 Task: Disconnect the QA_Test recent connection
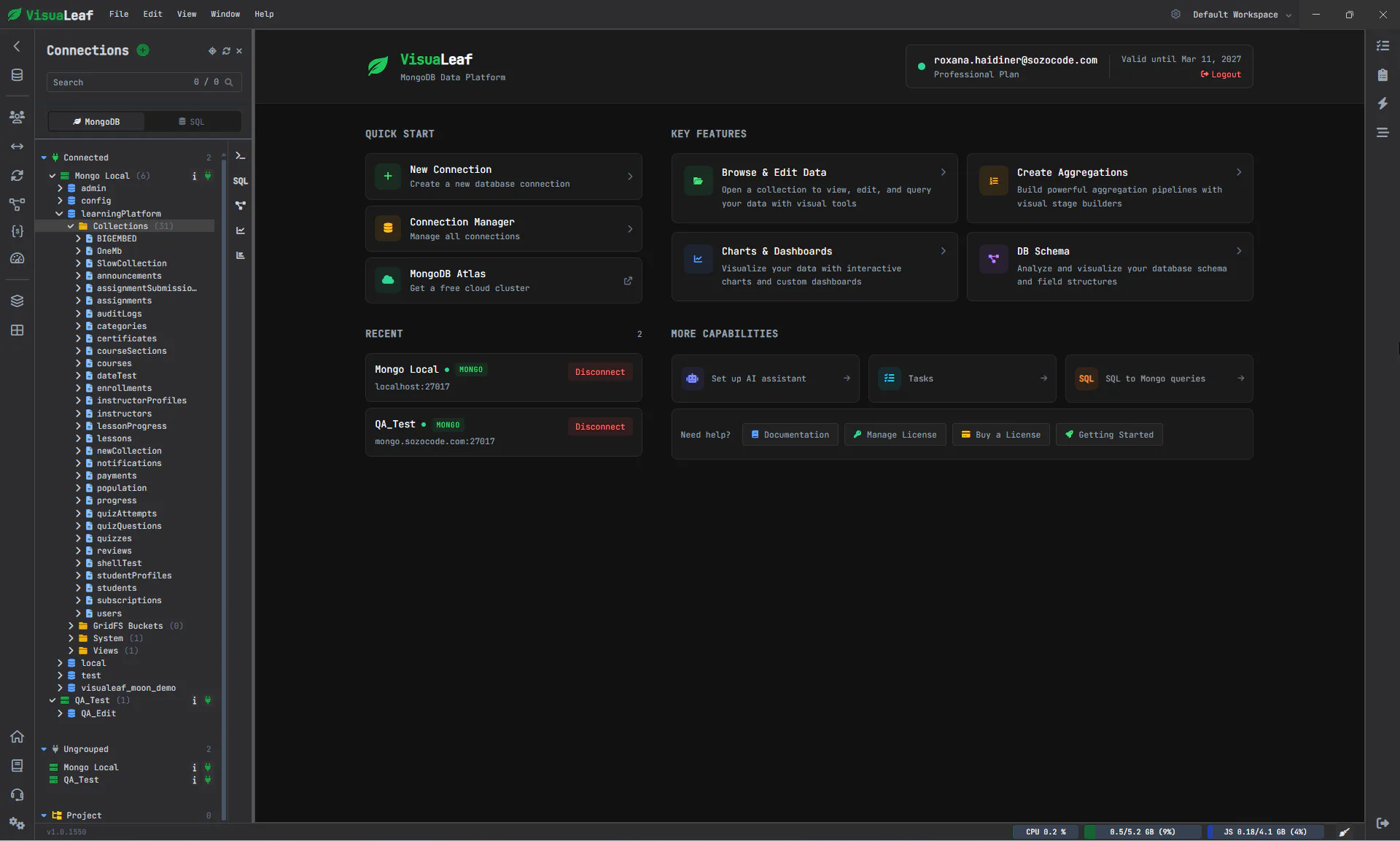[599, 427]
